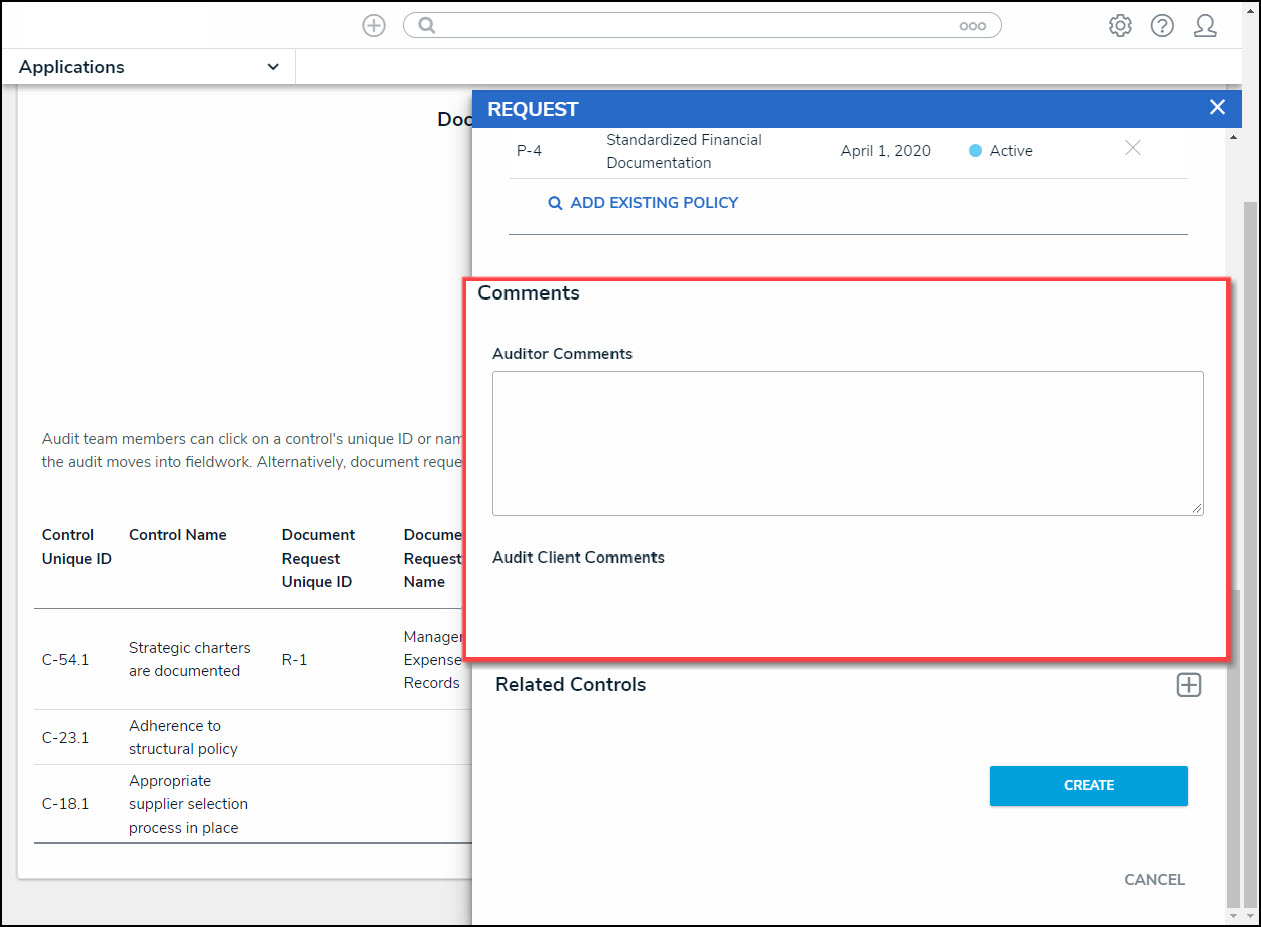Click the Standardized Financial Documentation policy name
Viewport: 1261px width, 927px height.
click(x=684, y=151)
